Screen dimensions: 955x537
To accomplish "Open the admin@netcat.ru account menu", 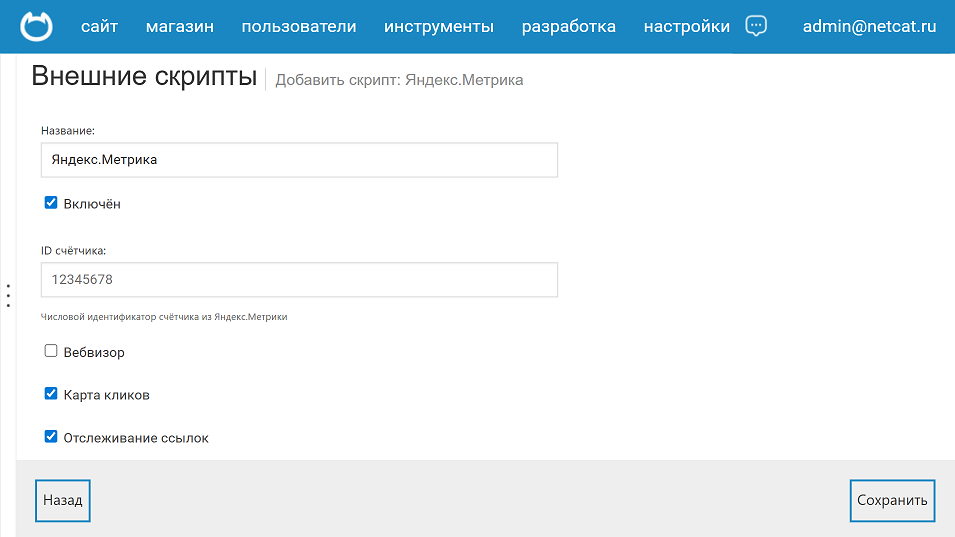I will (869, 27).
